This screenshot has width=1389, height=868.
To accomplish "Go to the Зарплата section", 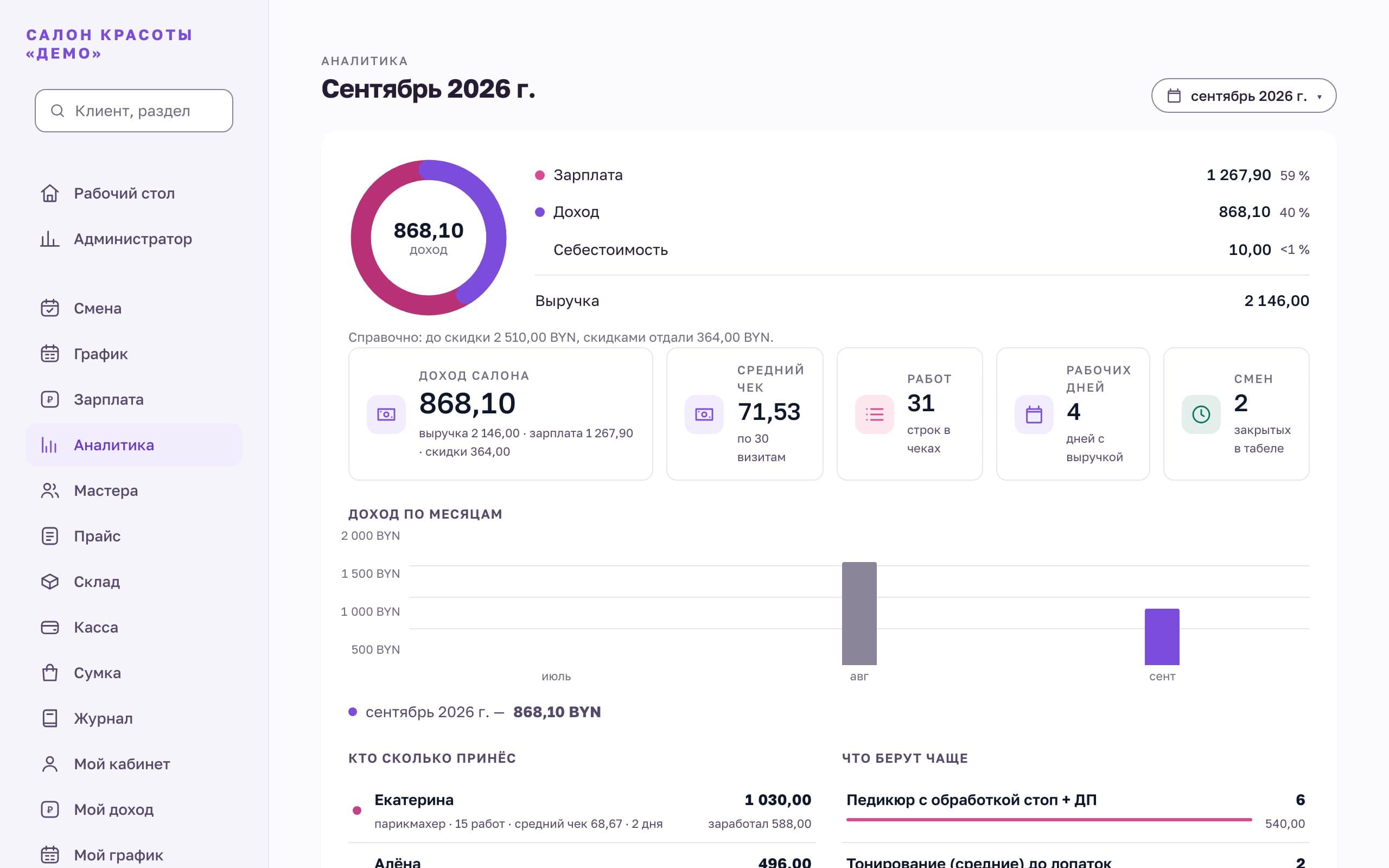I will click(x=133, y=400).
